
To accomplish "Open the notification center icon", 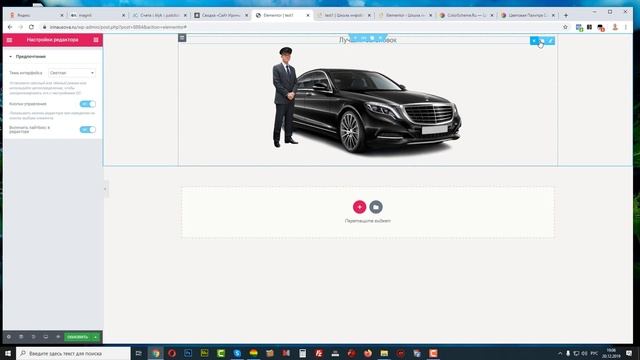I will 629,353.
